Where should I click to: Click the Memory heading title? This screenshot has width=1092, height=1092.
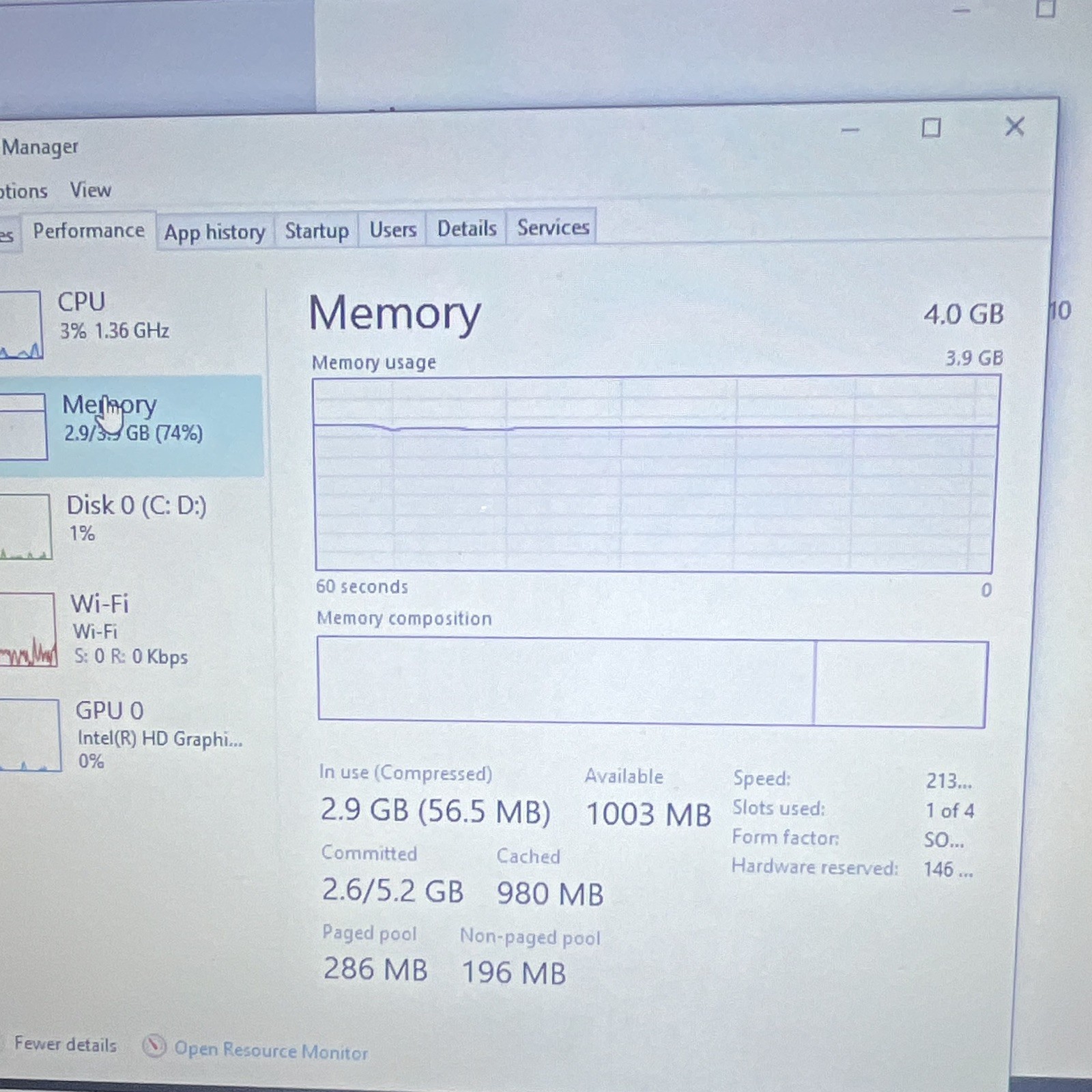(x=394, y=314)
